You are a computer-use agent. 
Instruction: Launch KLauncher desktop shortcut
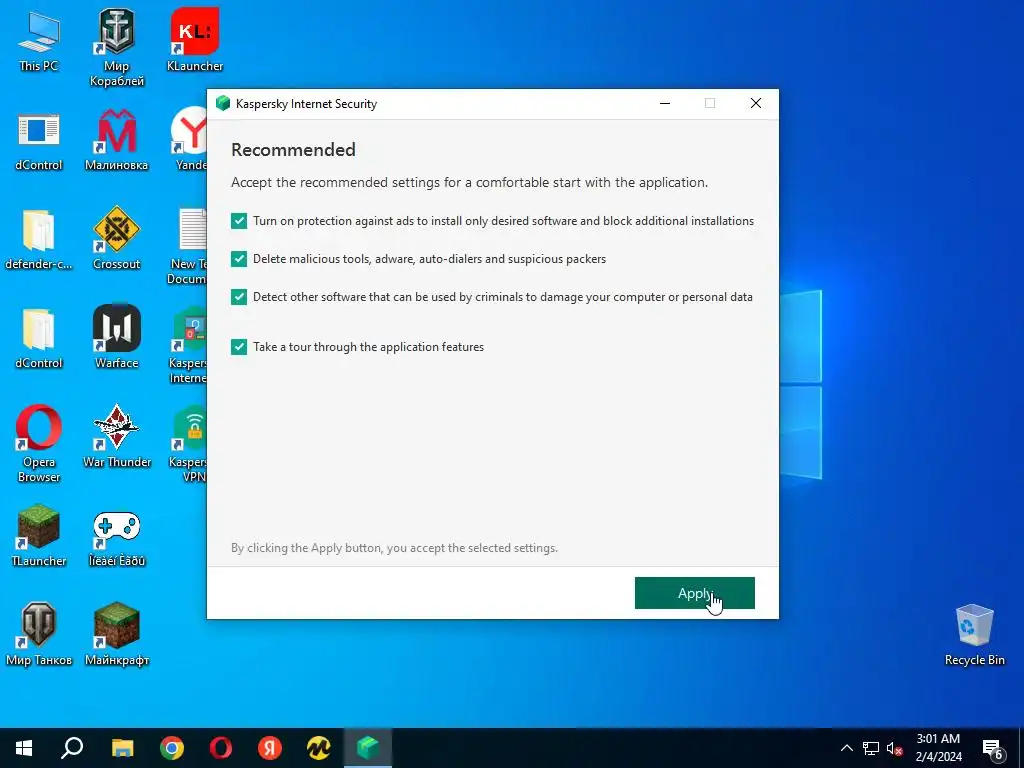click(195, 40)
